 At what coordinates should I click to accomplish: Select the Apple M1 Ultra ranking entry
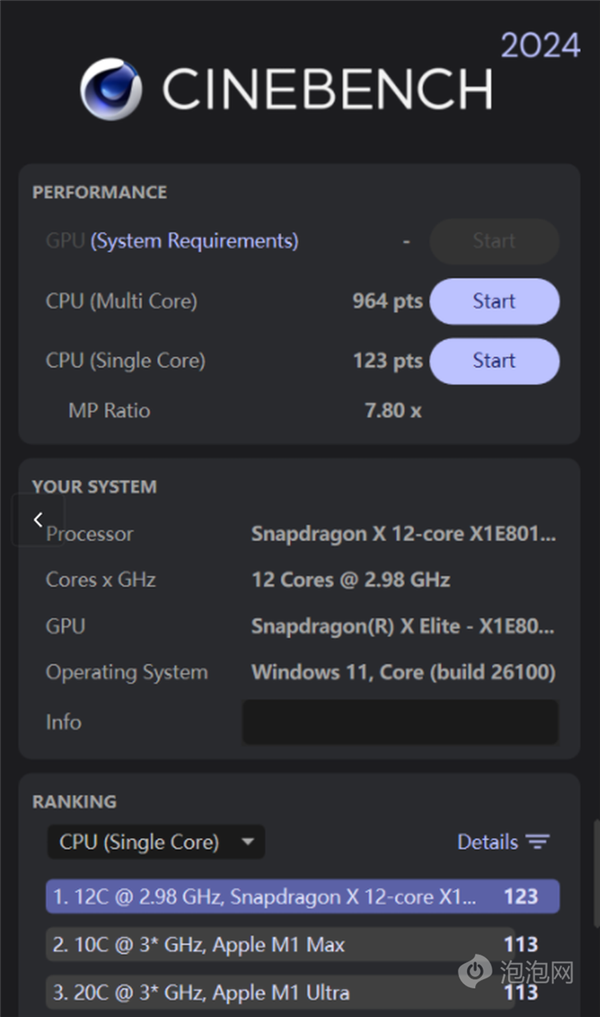(x=300, y=992)
